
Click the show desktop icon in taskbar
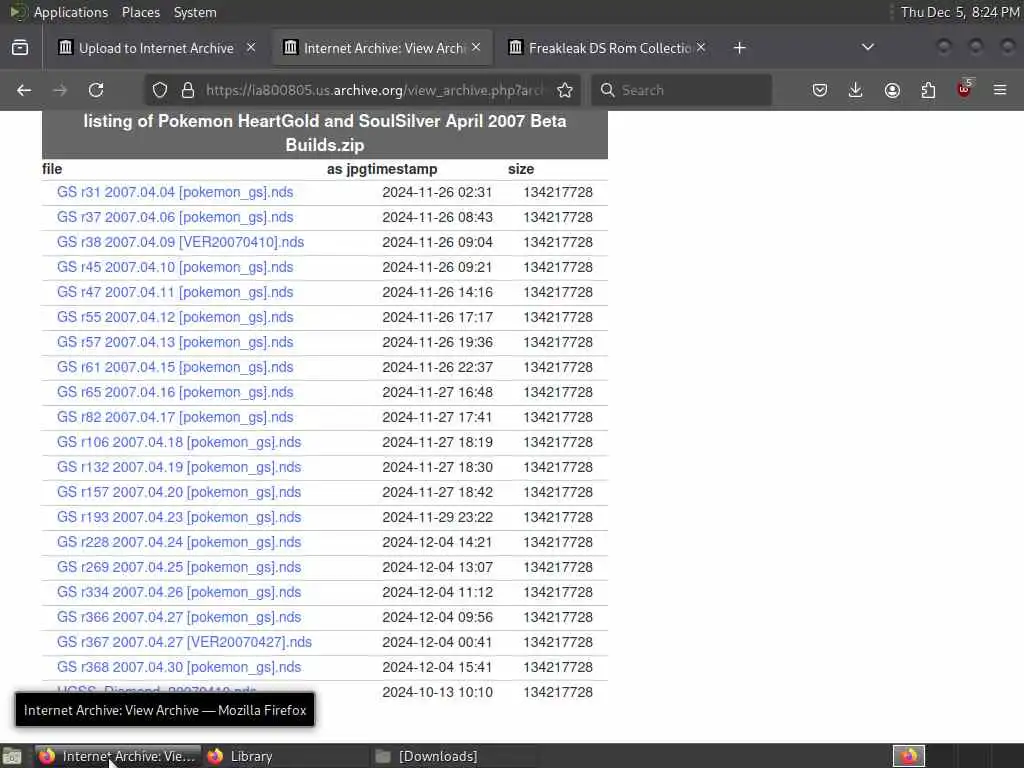(12, 756)
